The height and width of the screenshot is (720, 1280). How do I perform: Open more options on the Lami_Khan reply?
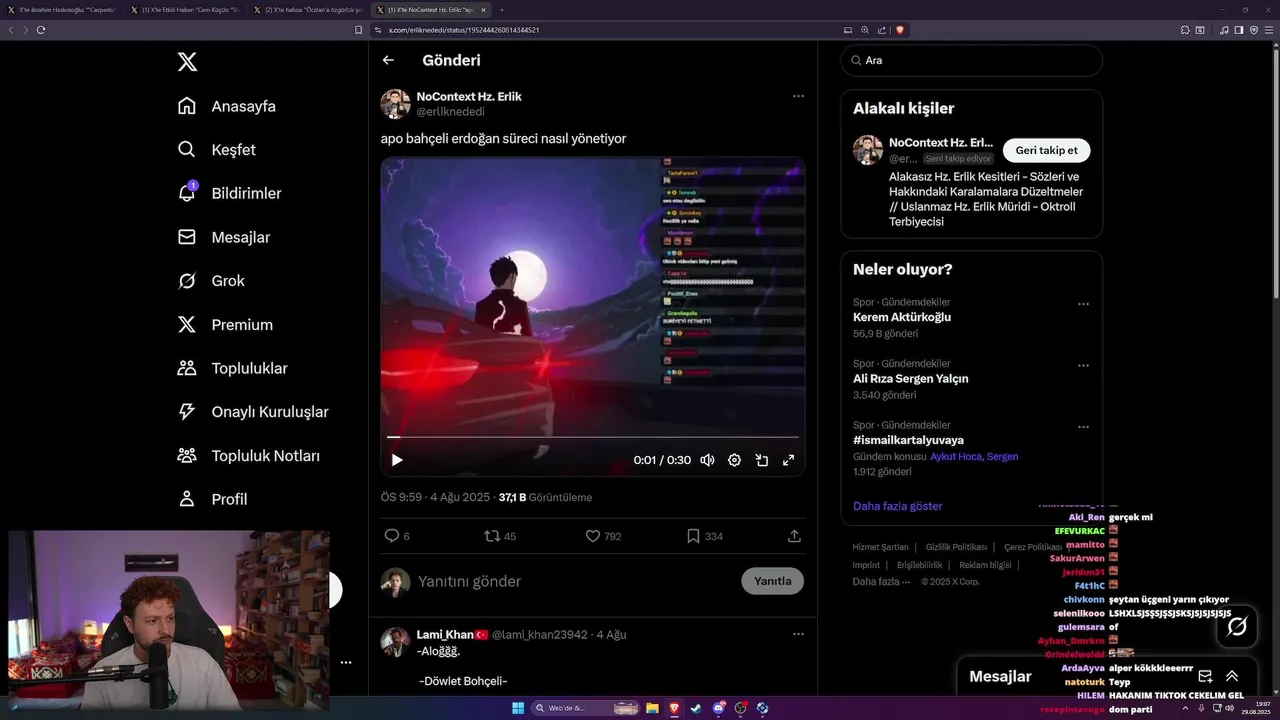[798, 634]
